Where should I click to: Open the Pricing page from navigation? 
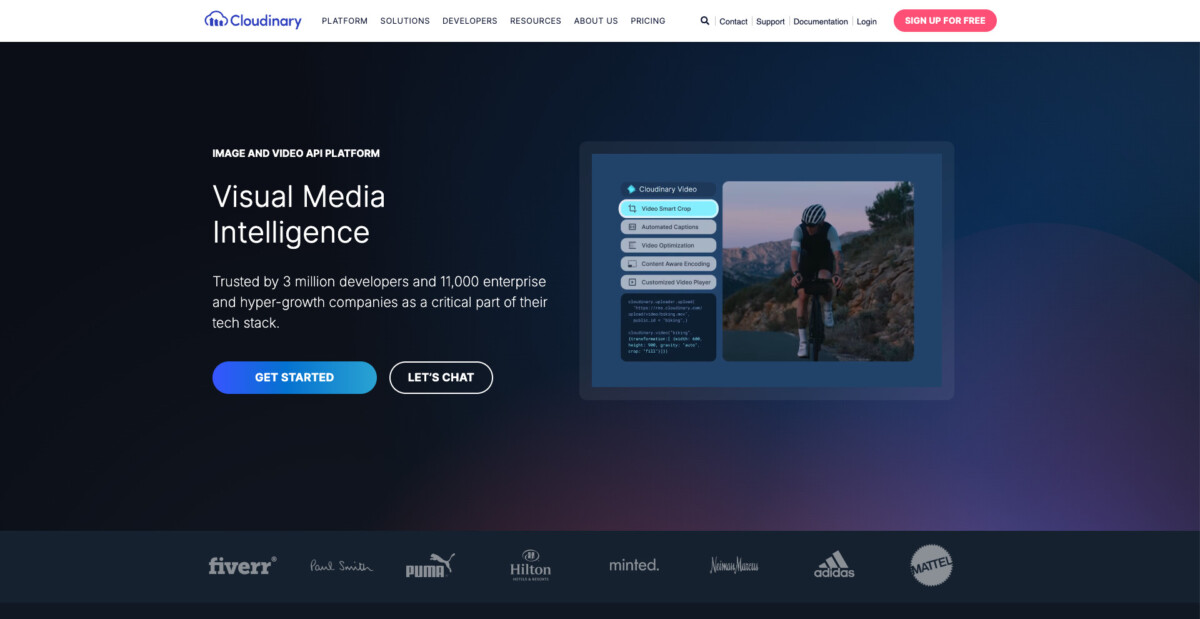pyautogui.click(x=648, y=21)
